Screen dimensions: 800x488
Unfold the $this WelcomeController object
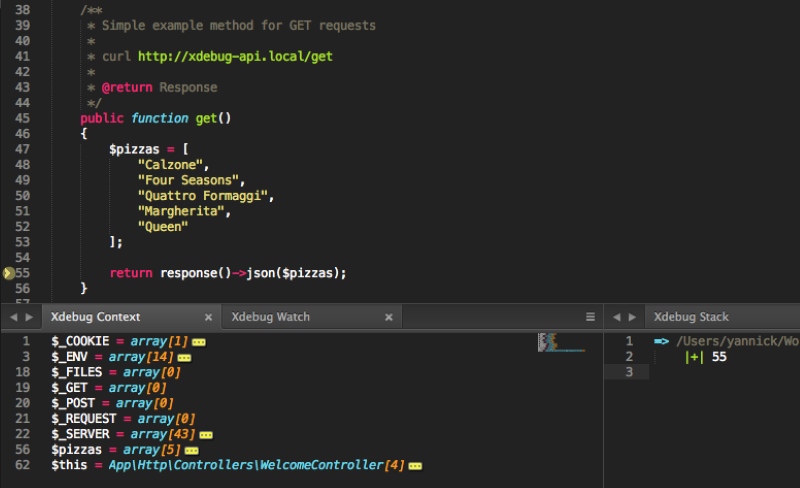pyautogui.click(x=415, y=466)
